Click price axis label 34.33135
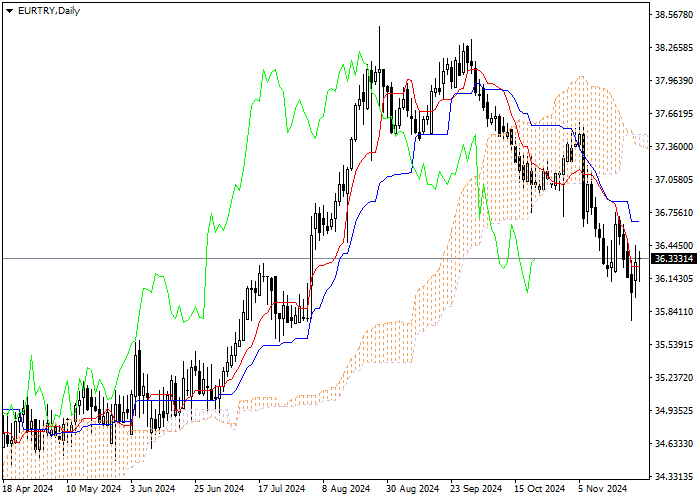This screenshot has width=700, height=500. point(674,477)
